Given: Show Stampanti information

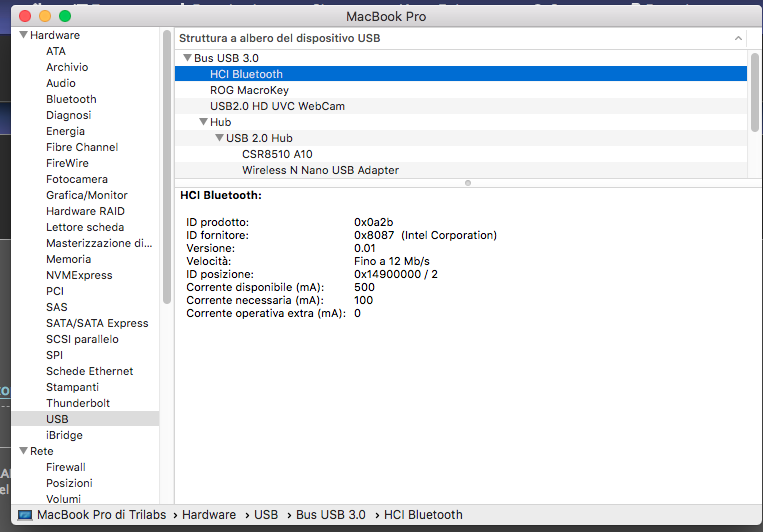Looking at the screenshot, I should click(73, 387).
